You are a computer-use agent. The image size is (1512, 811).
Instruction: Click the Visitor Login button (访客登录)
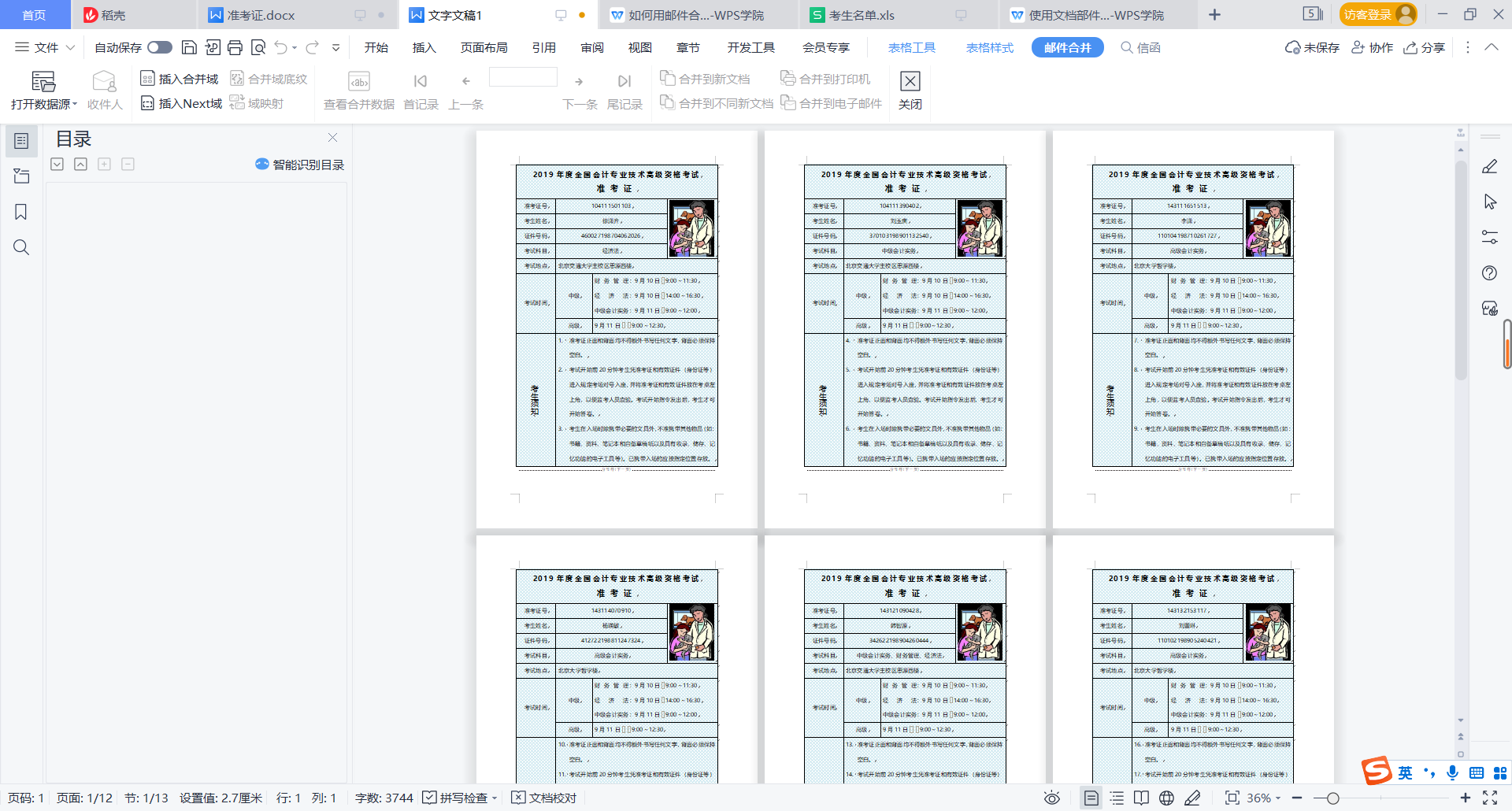point(1378,14)
